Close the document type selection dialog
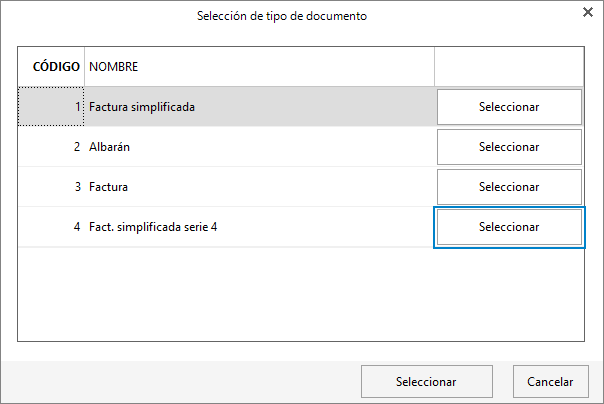The width and height of the screenshot is (604, 404). (588, 12)
